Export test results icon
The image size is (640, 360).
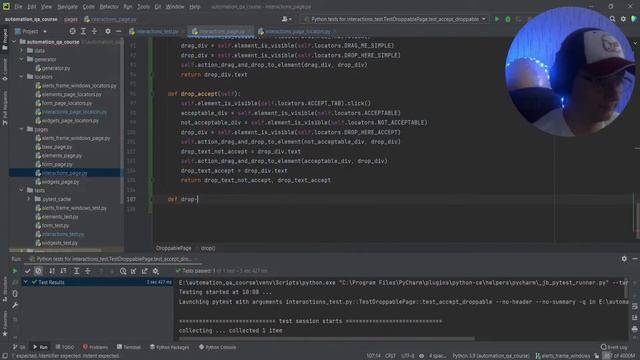(x=144, y=271)
